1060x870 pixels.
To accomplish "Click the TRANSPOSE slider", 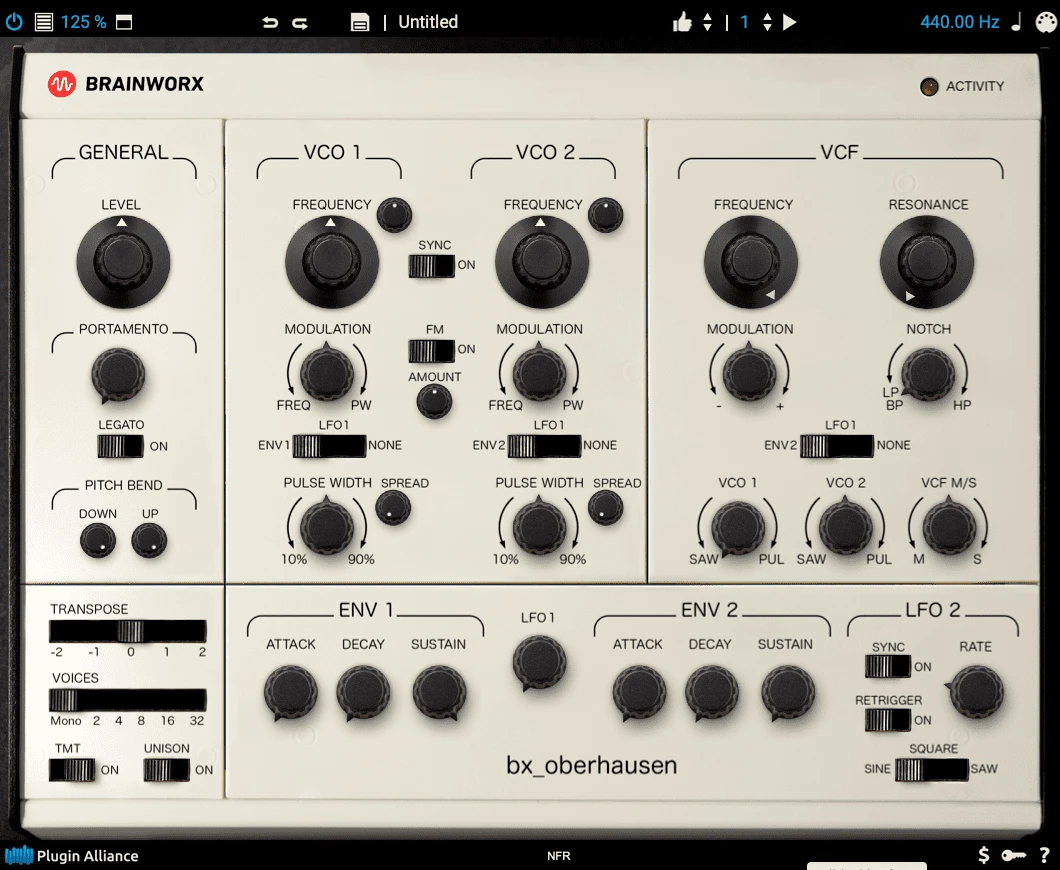I will (128, 631).
